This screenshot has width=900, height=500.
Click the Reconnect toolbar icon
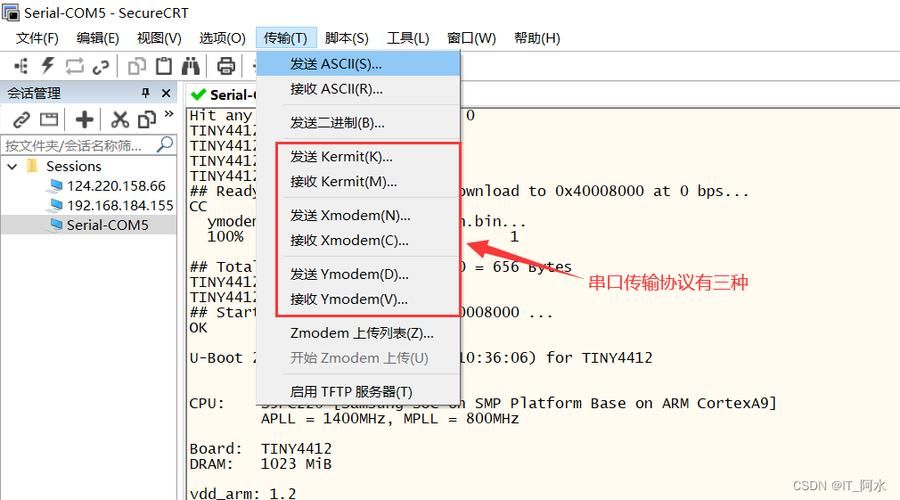[x=74, y=67]
